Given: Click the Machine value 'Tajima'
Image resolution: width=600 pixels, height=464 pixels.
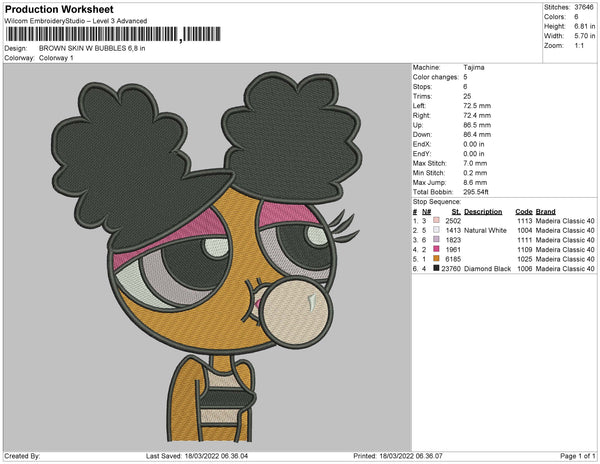Looking at the screenshot, I should point(474,67).
